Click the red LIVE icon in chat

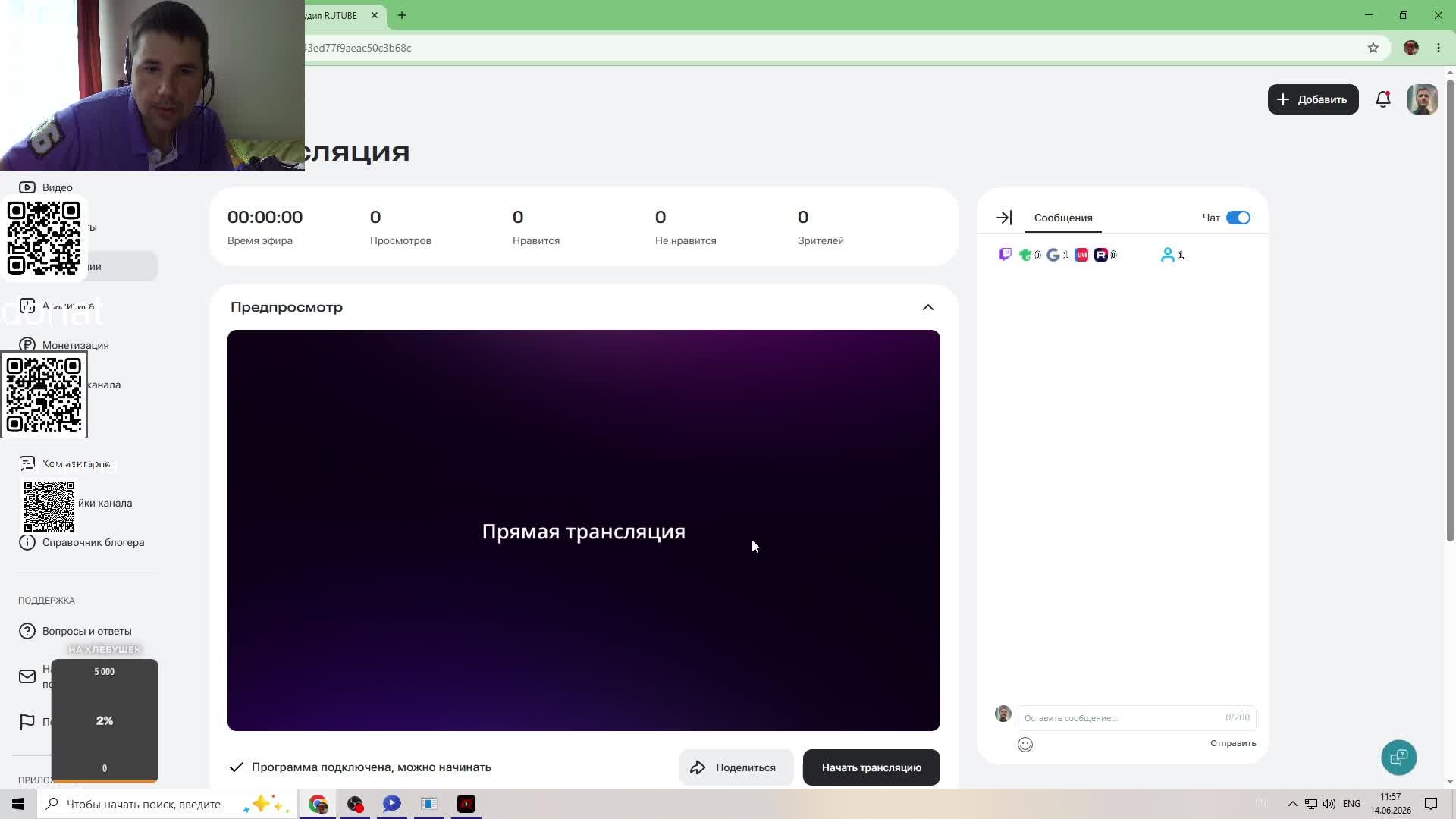coord(1081,255)
